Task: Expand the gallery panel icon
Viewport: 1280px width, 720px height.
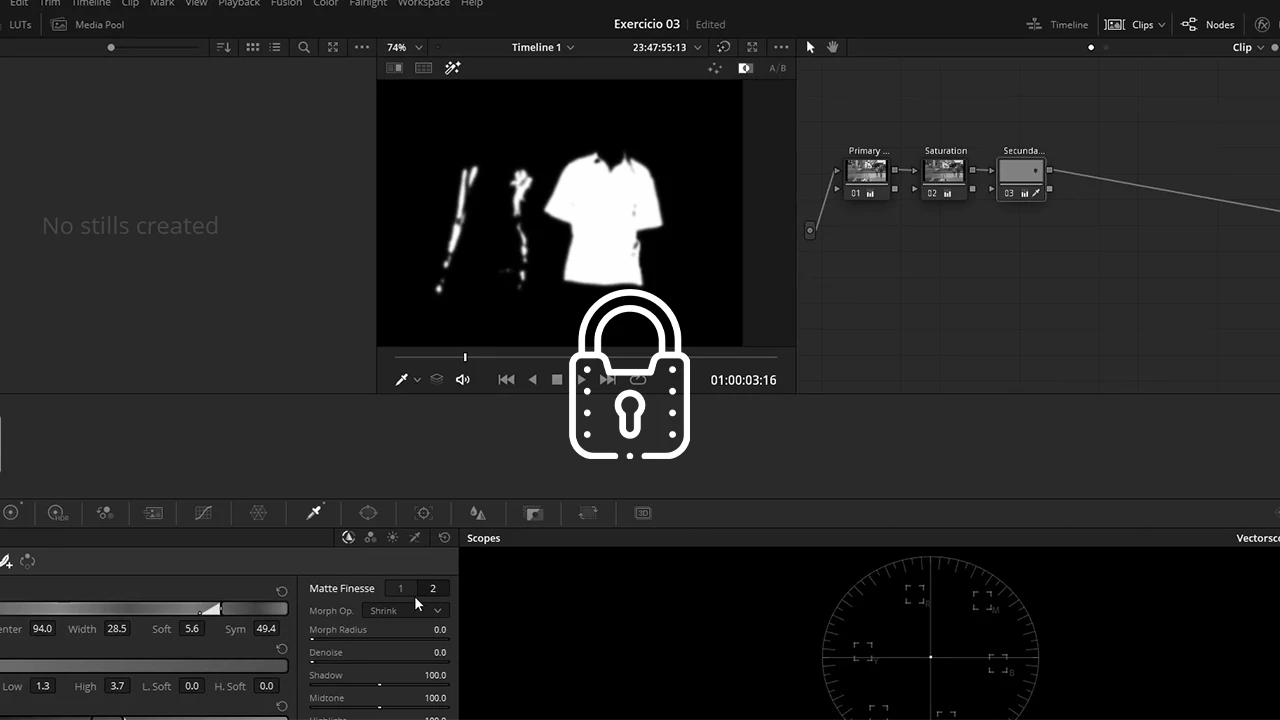Action: point(333,47)
